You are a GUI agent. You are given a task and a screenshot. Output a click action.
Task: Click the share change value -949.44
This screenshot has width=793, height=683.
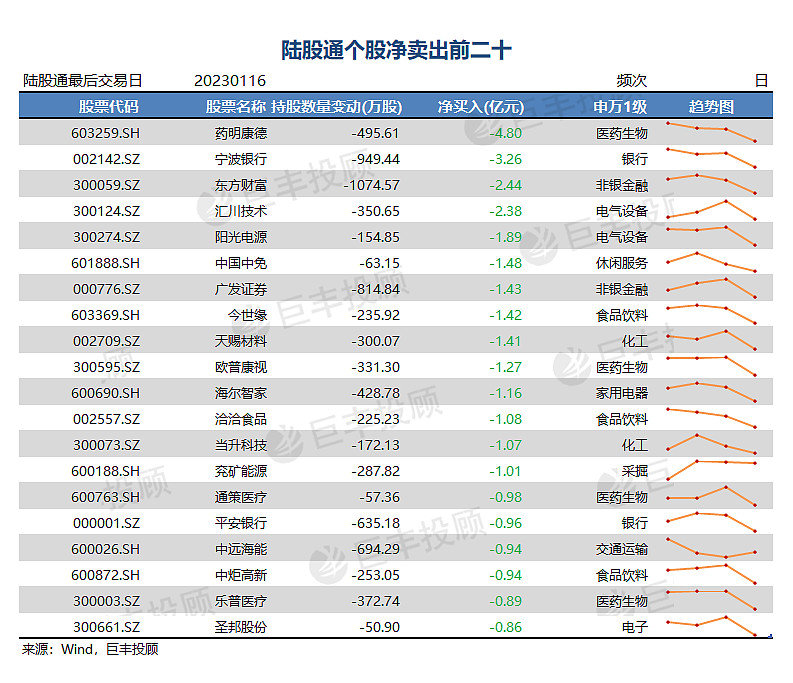coord(376,159)
